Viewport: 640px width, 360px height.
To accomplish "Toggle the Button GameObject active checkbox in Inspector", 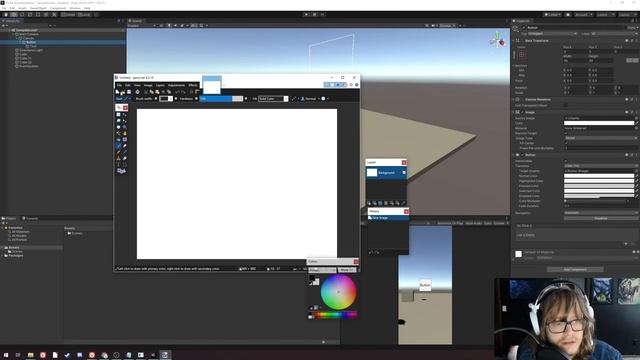I will (524, 28).
